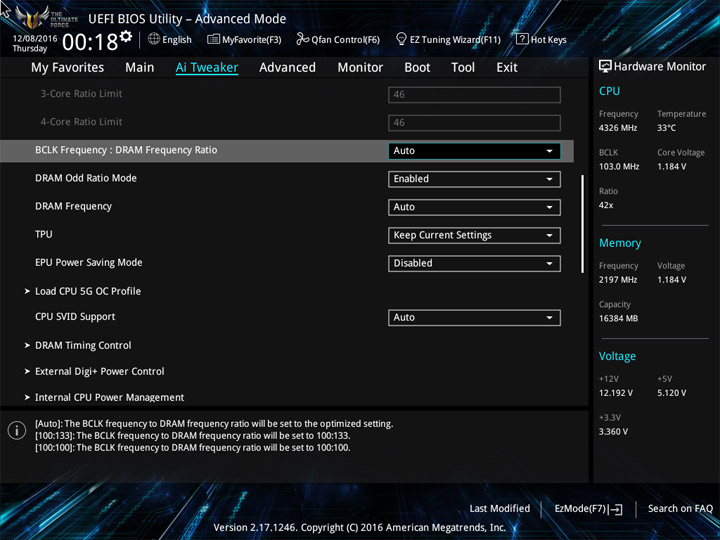Open the CPU SVID Support dropdown

click(474, 318)
